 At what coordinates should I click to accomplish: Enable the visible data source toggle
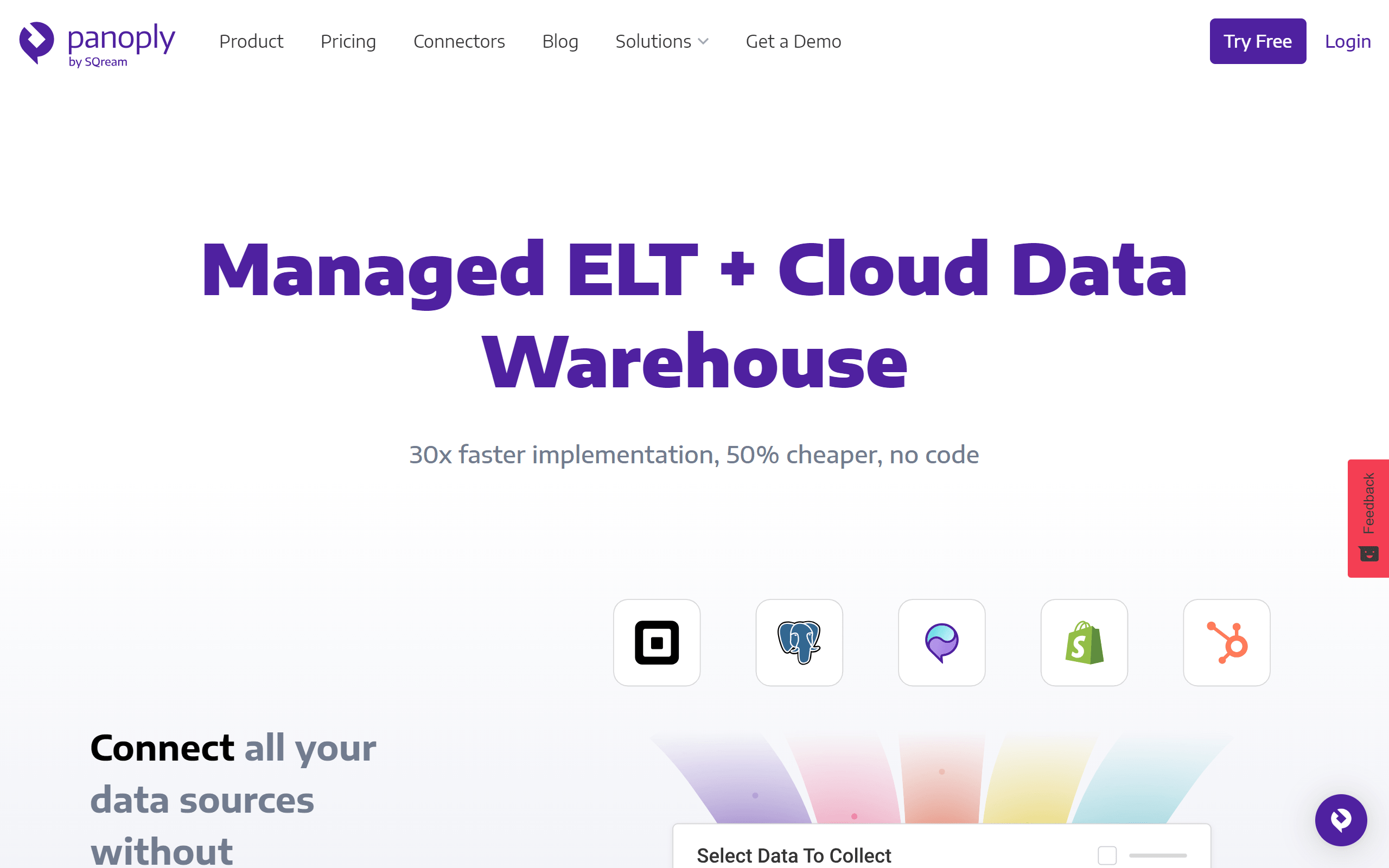coord(1106,855)
